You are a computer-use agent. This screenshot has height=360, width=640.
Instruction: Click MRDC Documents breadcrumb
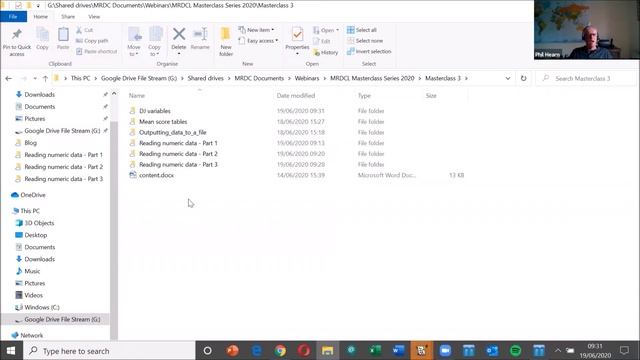tap(259, 78)
